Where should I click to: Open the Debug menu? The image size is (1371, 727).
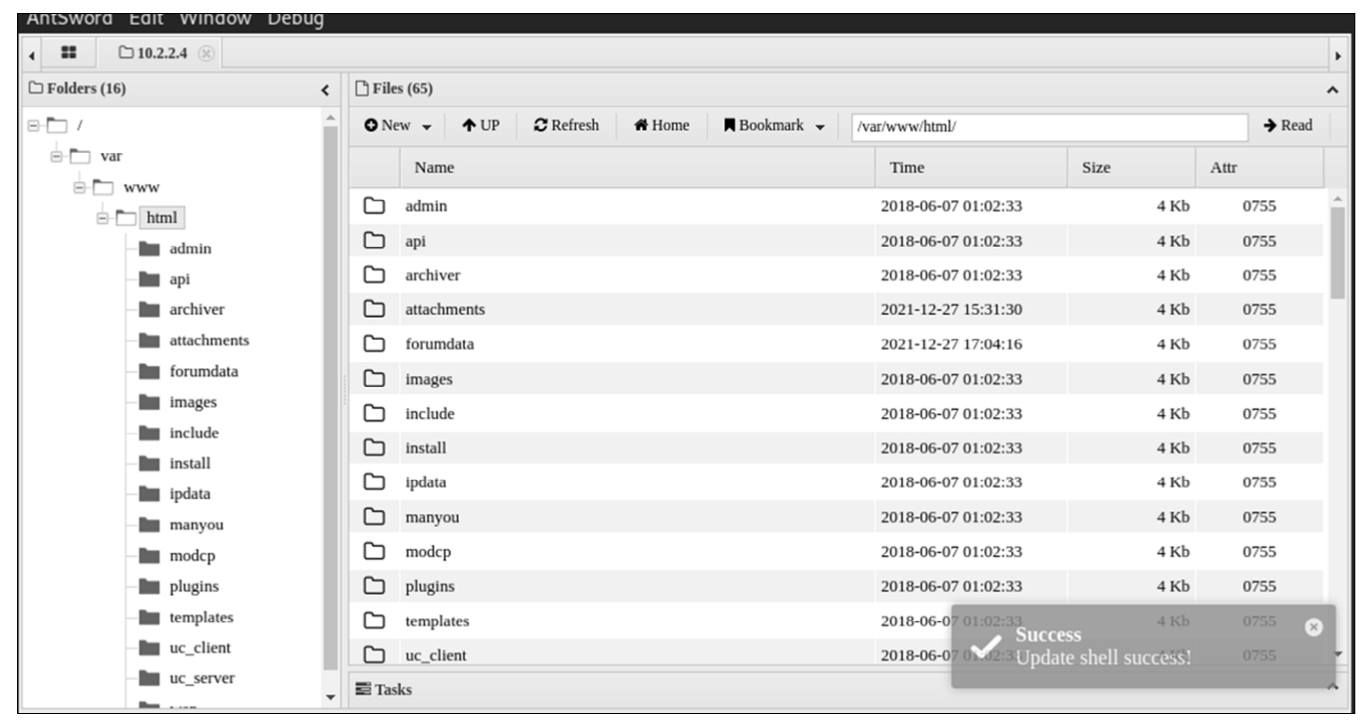click(296, 19)
